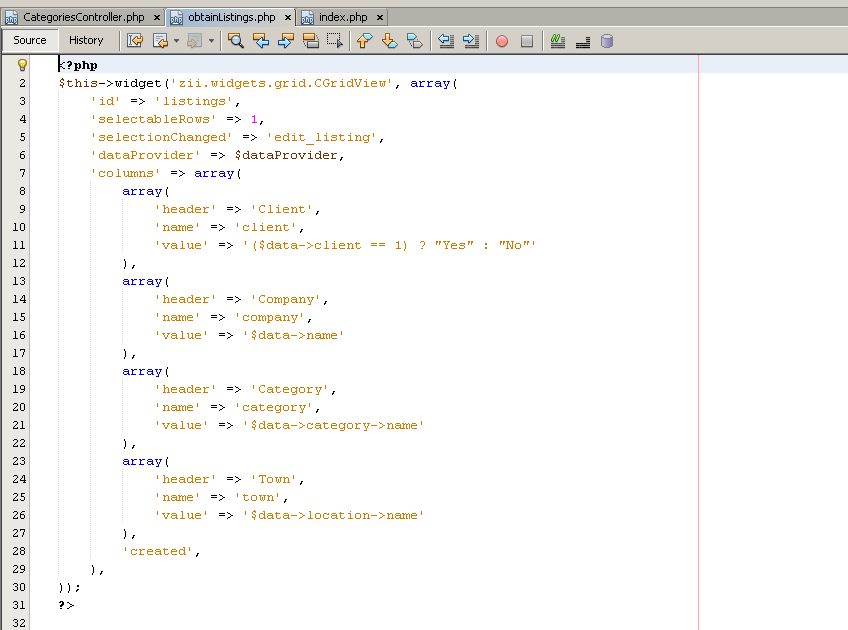Click 'created' string on line 28

158,551
